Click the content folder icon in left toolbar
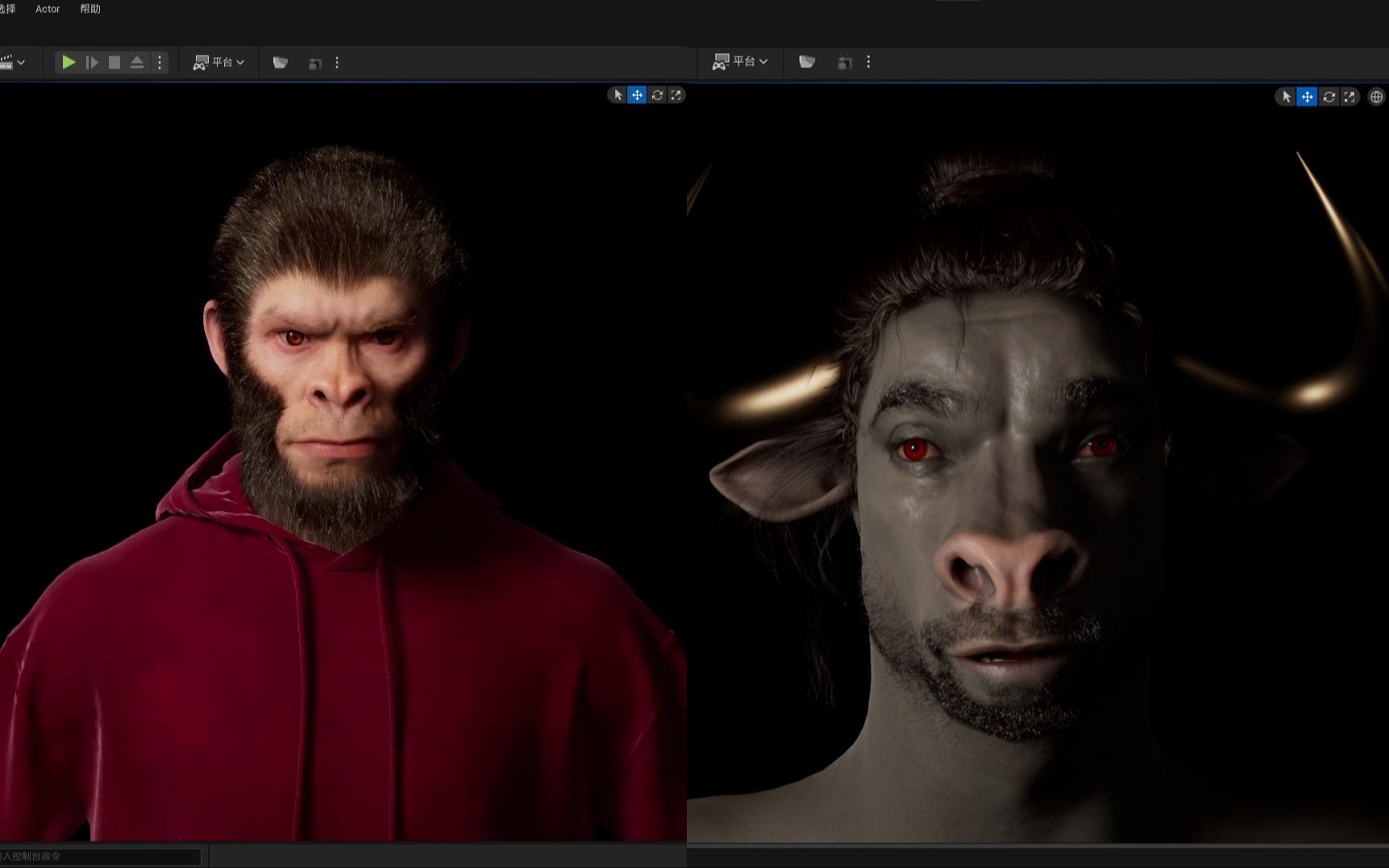The height and width of the screenshot is (868, 1389). point(281,62)
